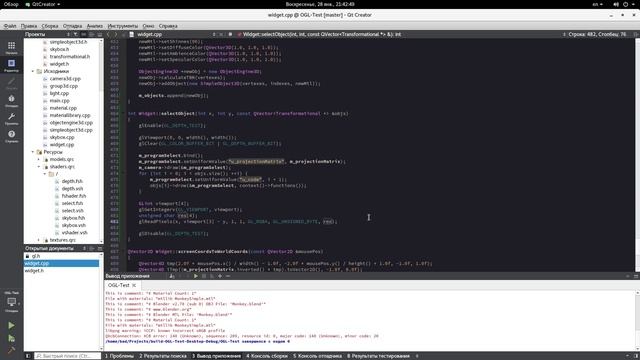Open the Welcome (Начало) mode
This screenshot has height=360, width=640.
point(11,47)
